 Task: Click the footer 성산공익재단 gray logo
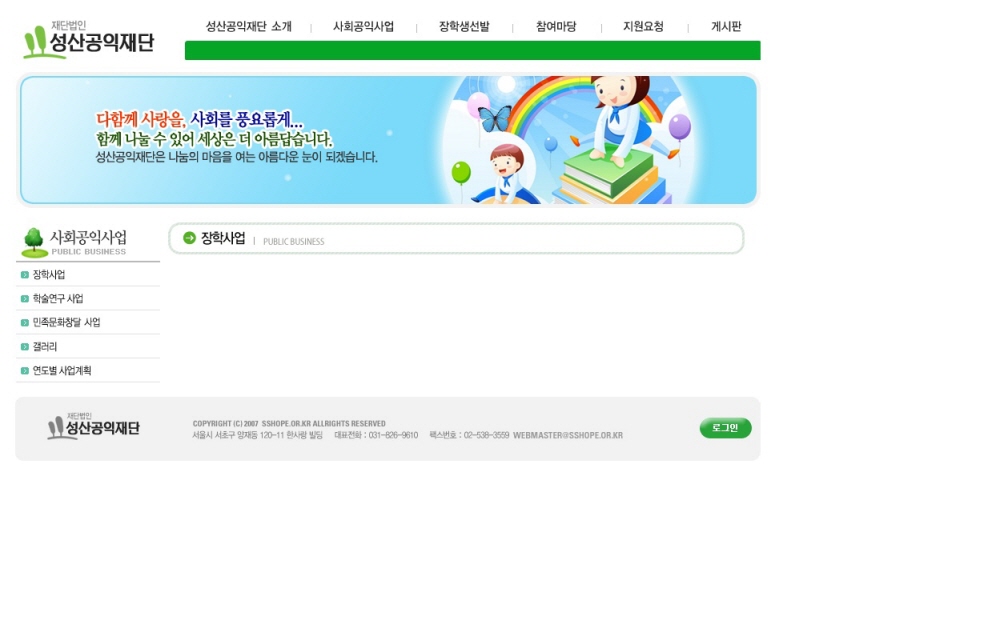tap(93, 426)
